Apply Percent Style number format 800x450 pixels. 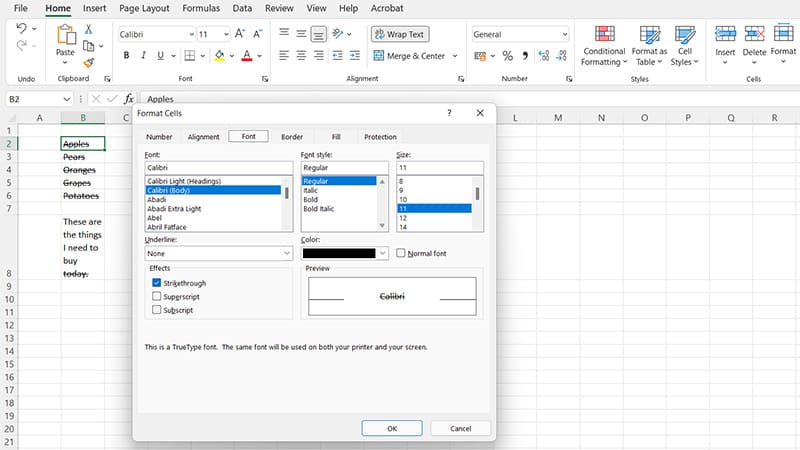point(508,56)
